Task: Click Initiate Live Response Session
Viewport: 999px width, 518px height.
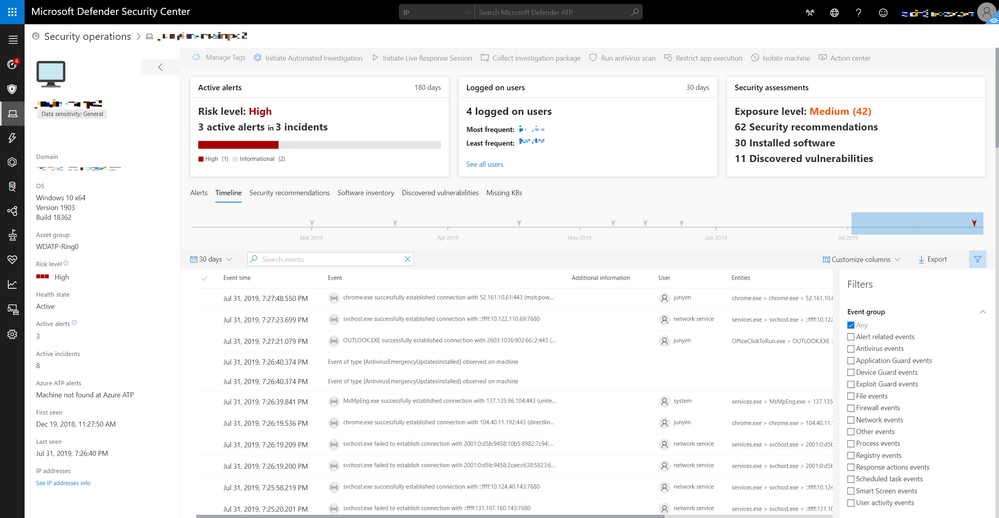Action: pyautogui.click(x=422, y=58)
